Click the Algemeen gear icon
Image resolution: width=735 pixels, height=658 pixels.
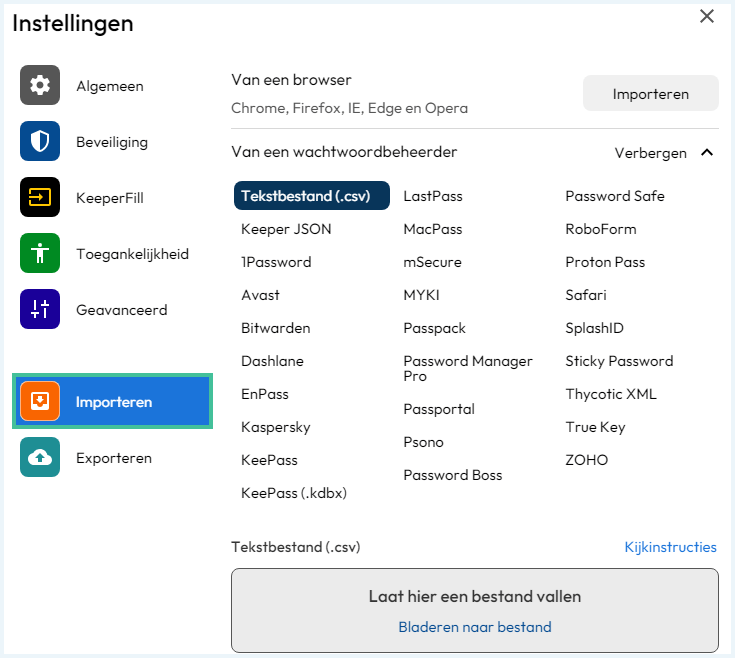point(40,85)
